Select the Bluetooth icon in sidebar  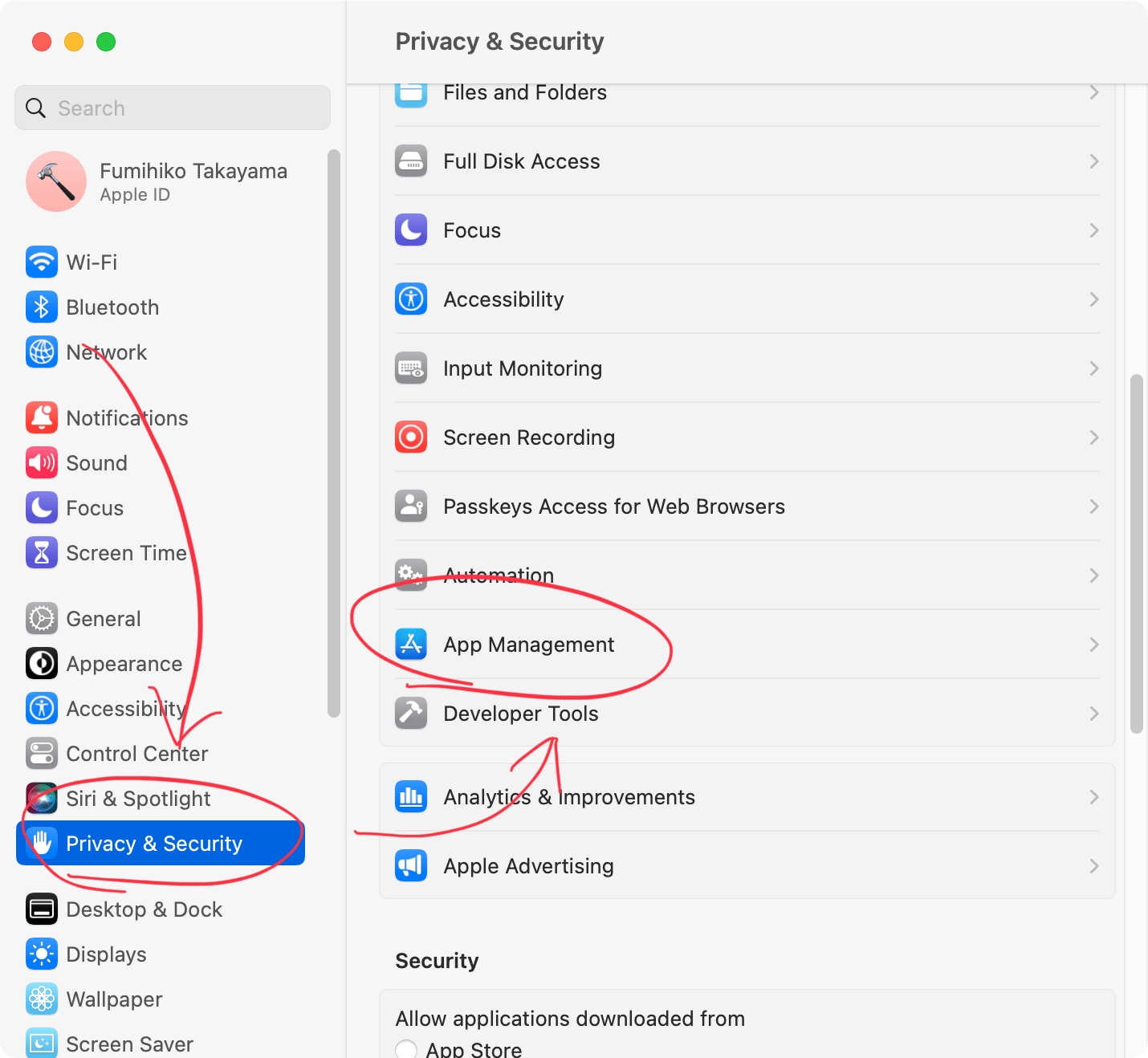[x=42, y=307]
